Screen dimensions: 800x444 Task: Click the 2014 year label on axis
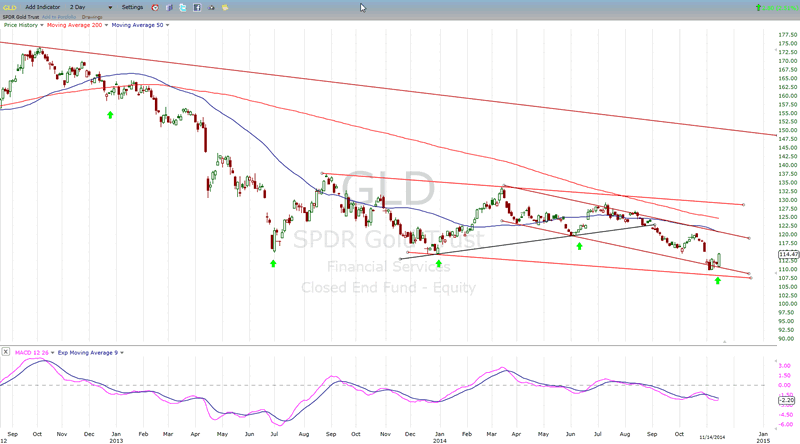coord(439,440)
